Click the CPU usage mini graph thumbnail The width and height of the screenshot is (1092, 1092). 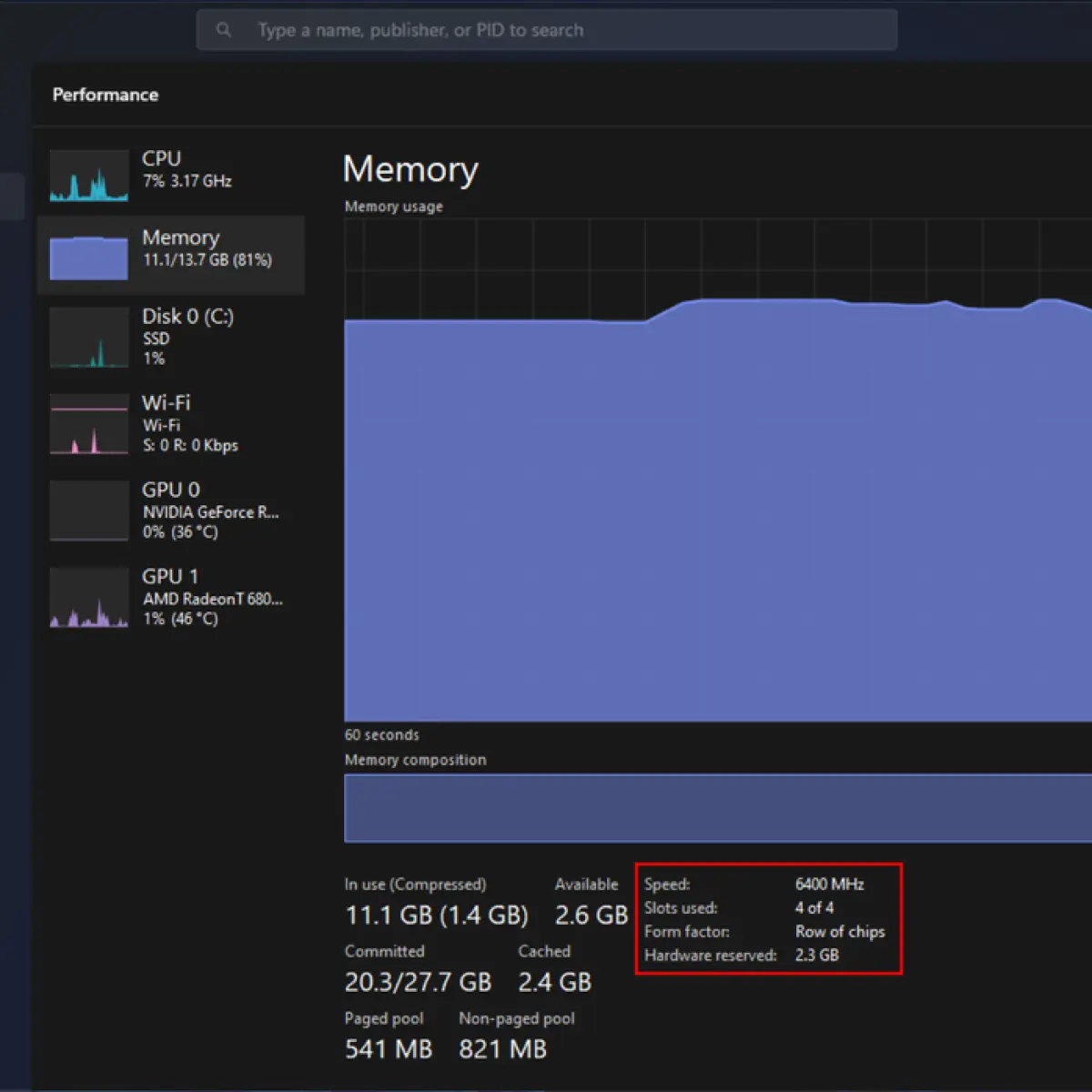click(89, 176)
